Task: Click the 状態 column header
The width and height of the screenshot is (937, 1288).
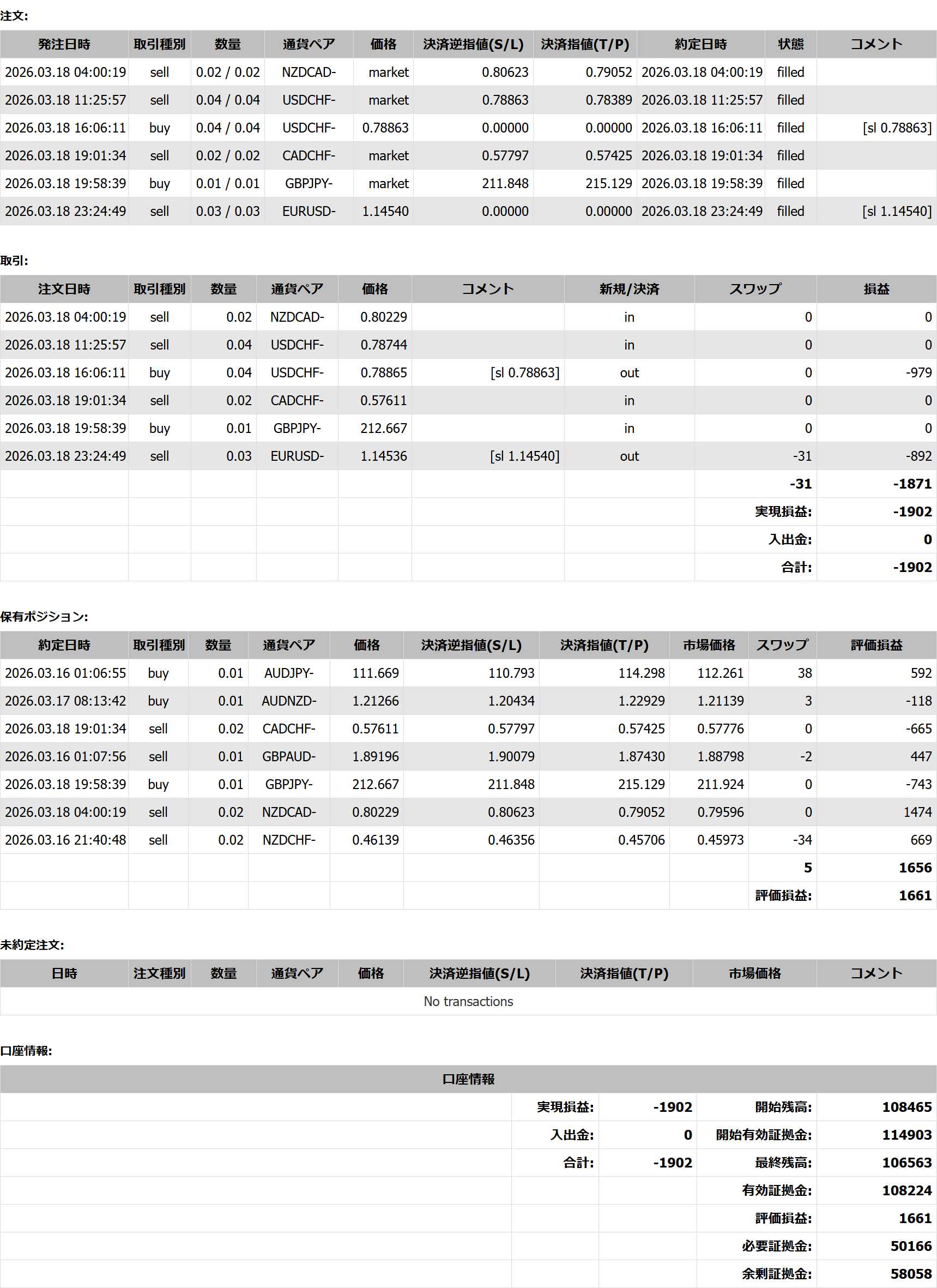Action: click(790, 44)
